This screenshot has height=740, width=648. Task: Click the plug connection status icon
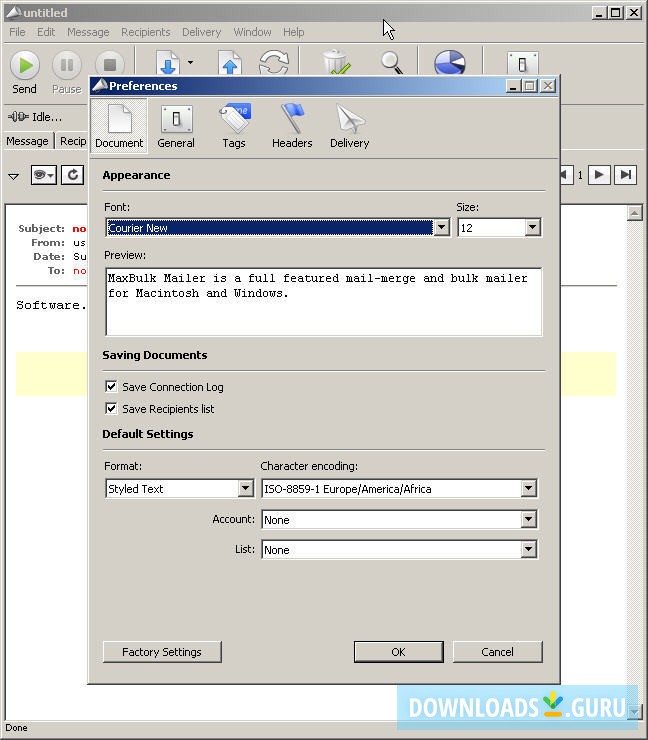(x=18, y=117)
